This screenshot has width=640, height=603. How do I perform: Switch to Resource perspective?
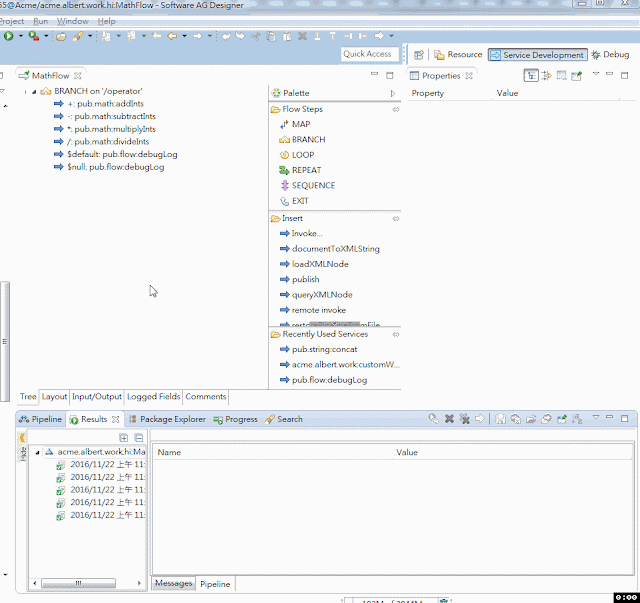coord(458,55)
